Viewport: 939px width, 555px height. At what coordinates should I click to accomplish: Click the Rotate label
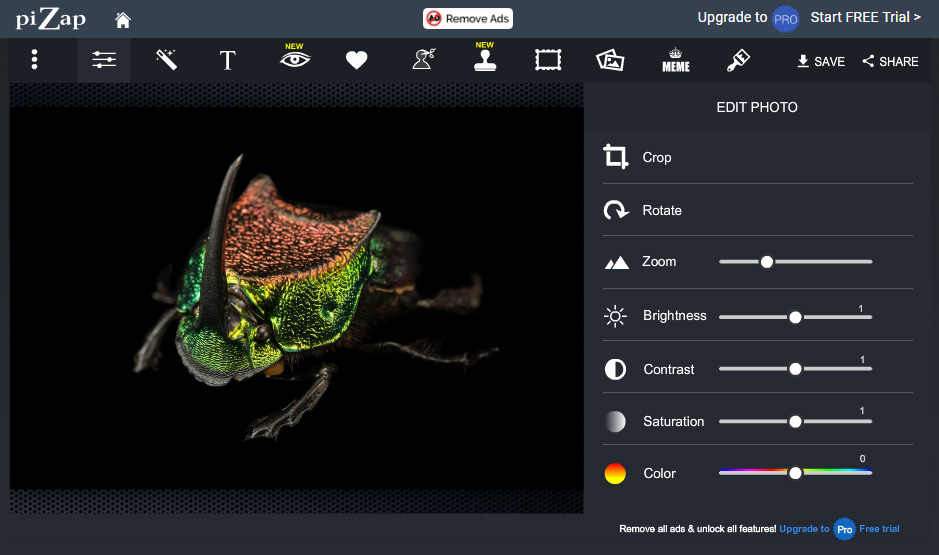pyautogui.click(x=662, y=210)
